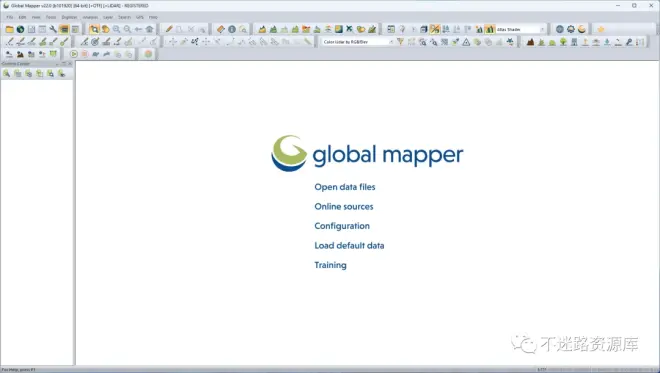This screenshot has height=373, width=660.
Task: Open the Help menu
Action: click(153, 17)
